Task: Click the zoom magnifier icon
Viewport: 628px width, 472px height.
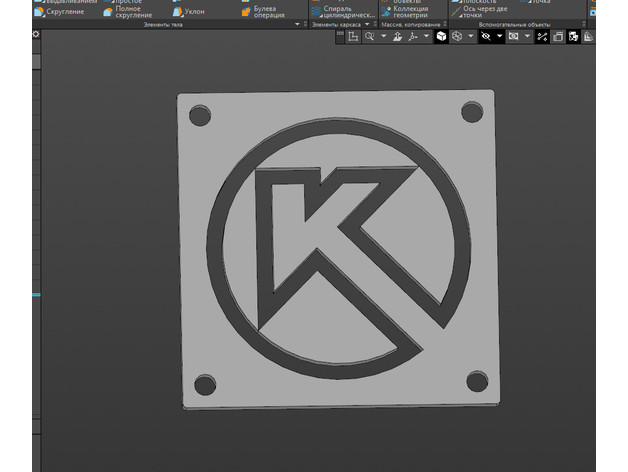Action: click(369, 36)
